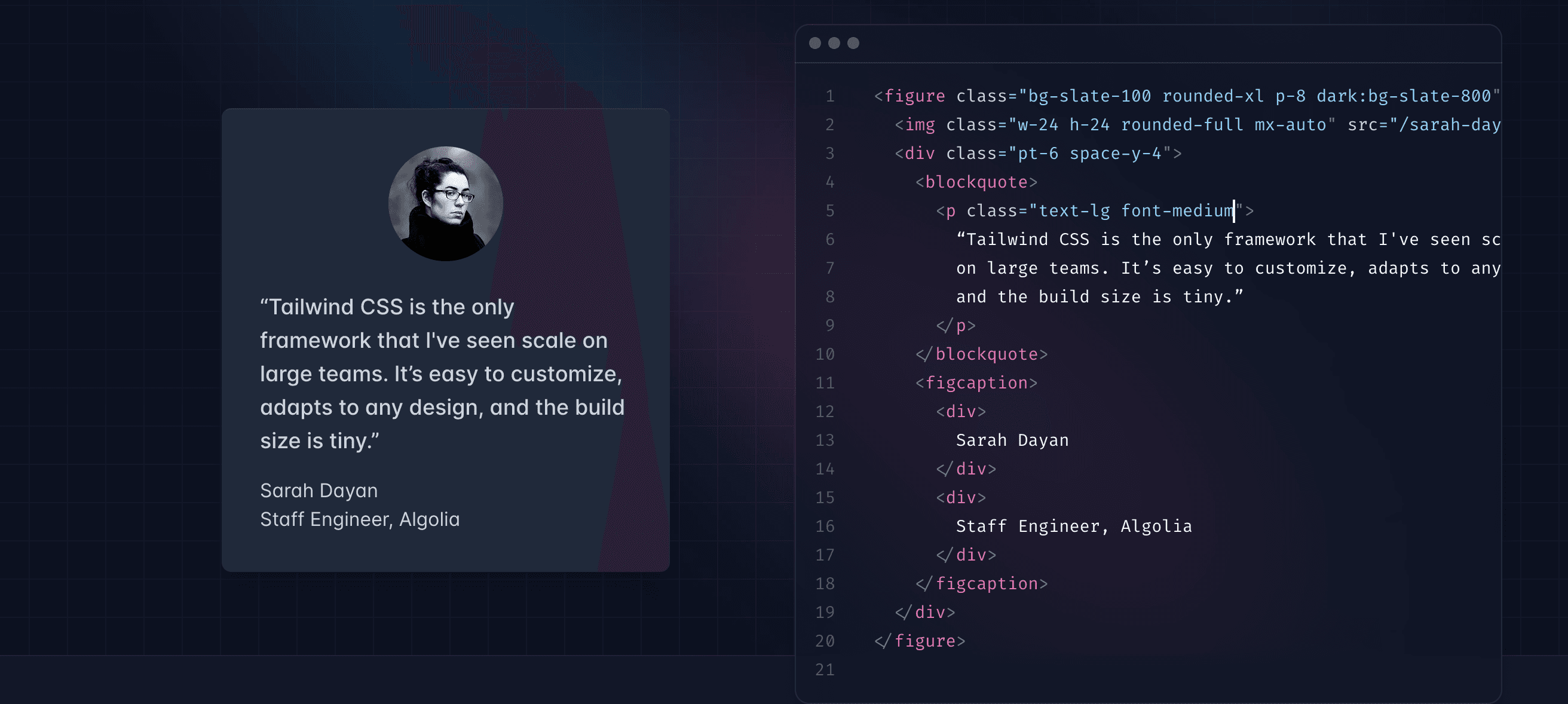Viewport: 1568px width, 704px height.
Task: Click the closing p tag on line 9
Action: tap(955, 326)
